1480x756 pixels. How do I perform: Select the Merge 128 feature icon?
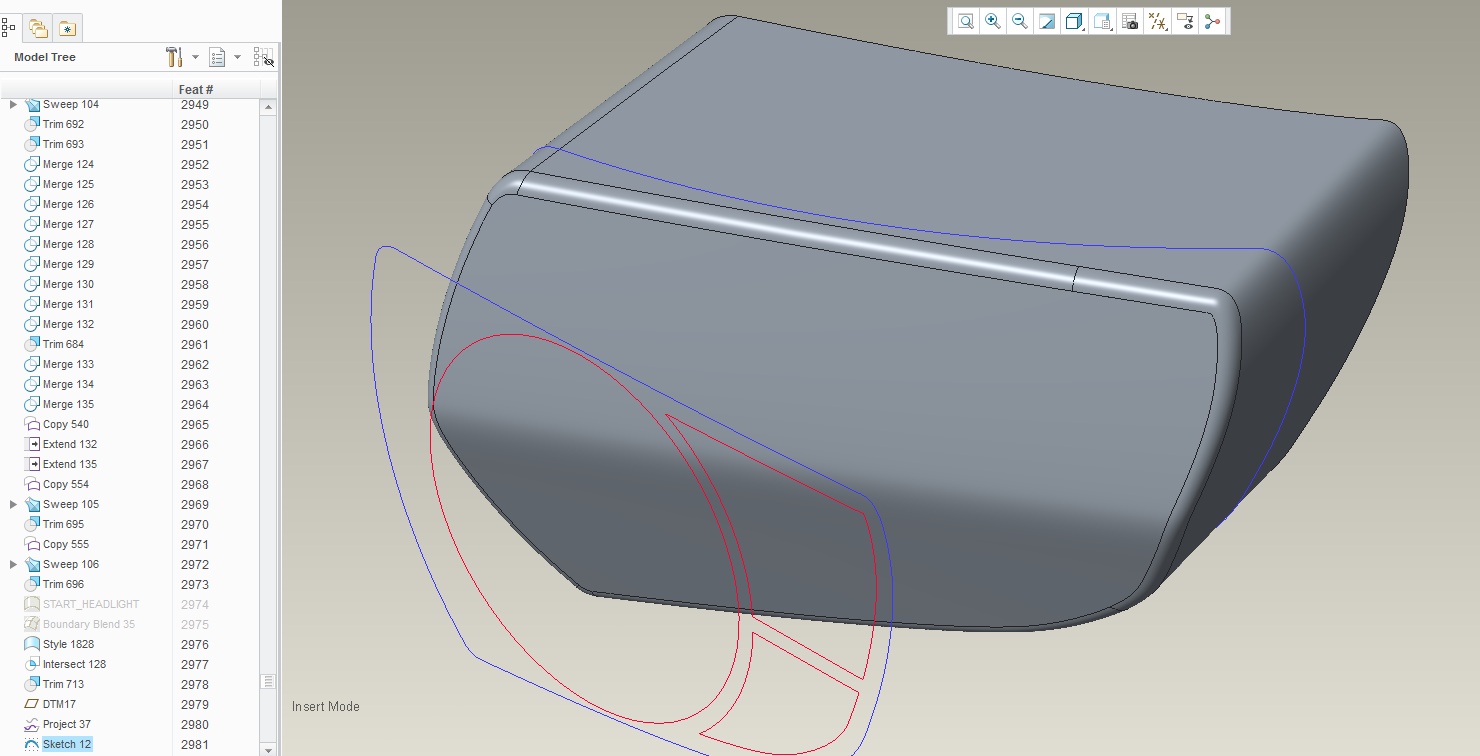click(32, 244)
